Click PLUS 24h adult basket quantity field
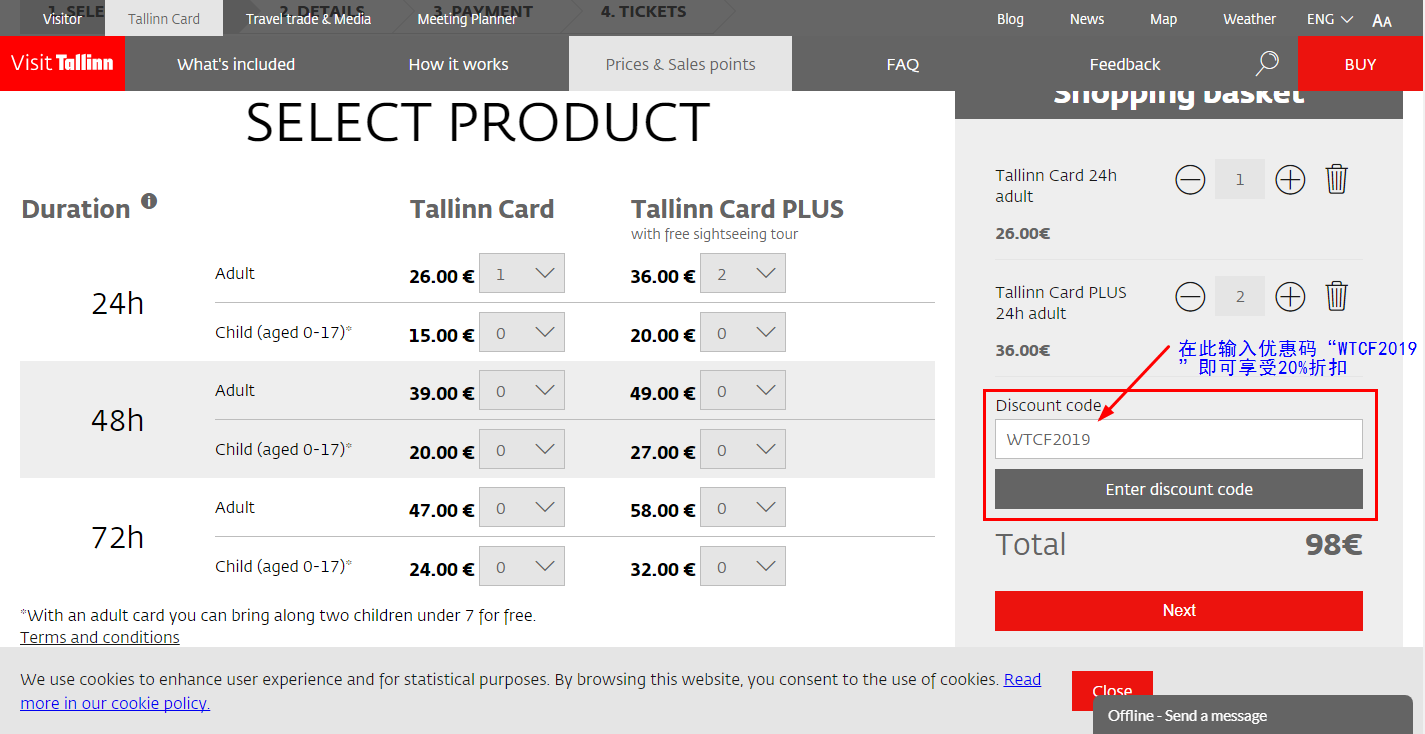1425x734 pixels. coord(1240,297)
